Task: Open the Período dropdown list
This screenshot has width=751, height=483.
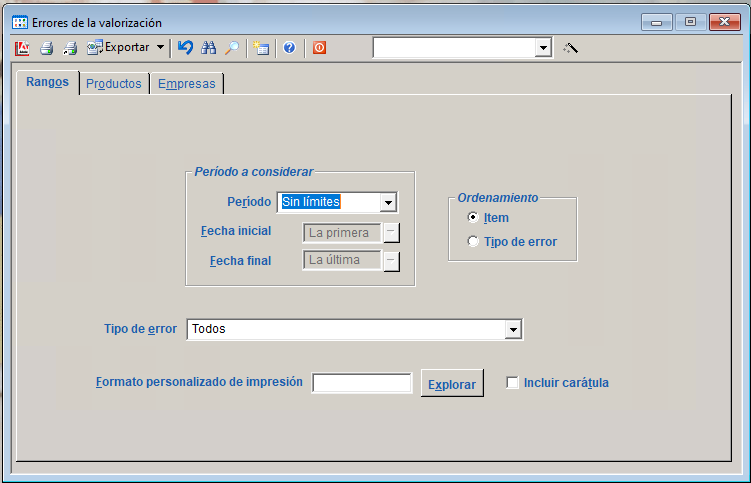Action: pos(388,202)
